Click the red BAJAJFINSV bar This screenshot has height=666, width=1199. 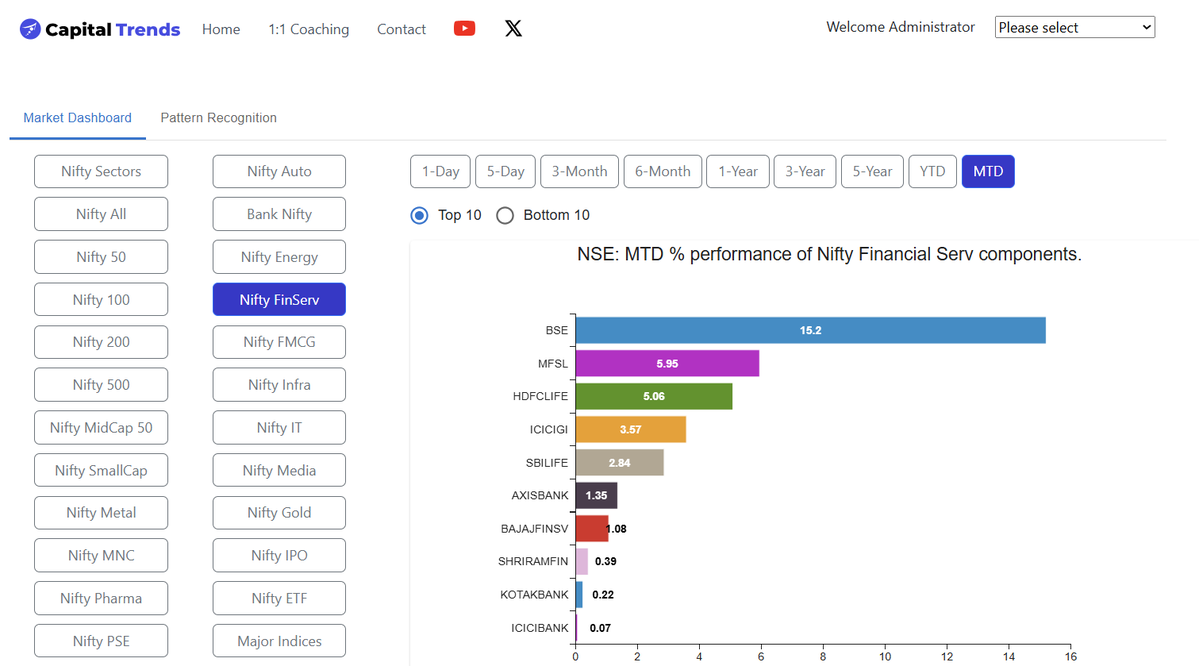point(592,528)
